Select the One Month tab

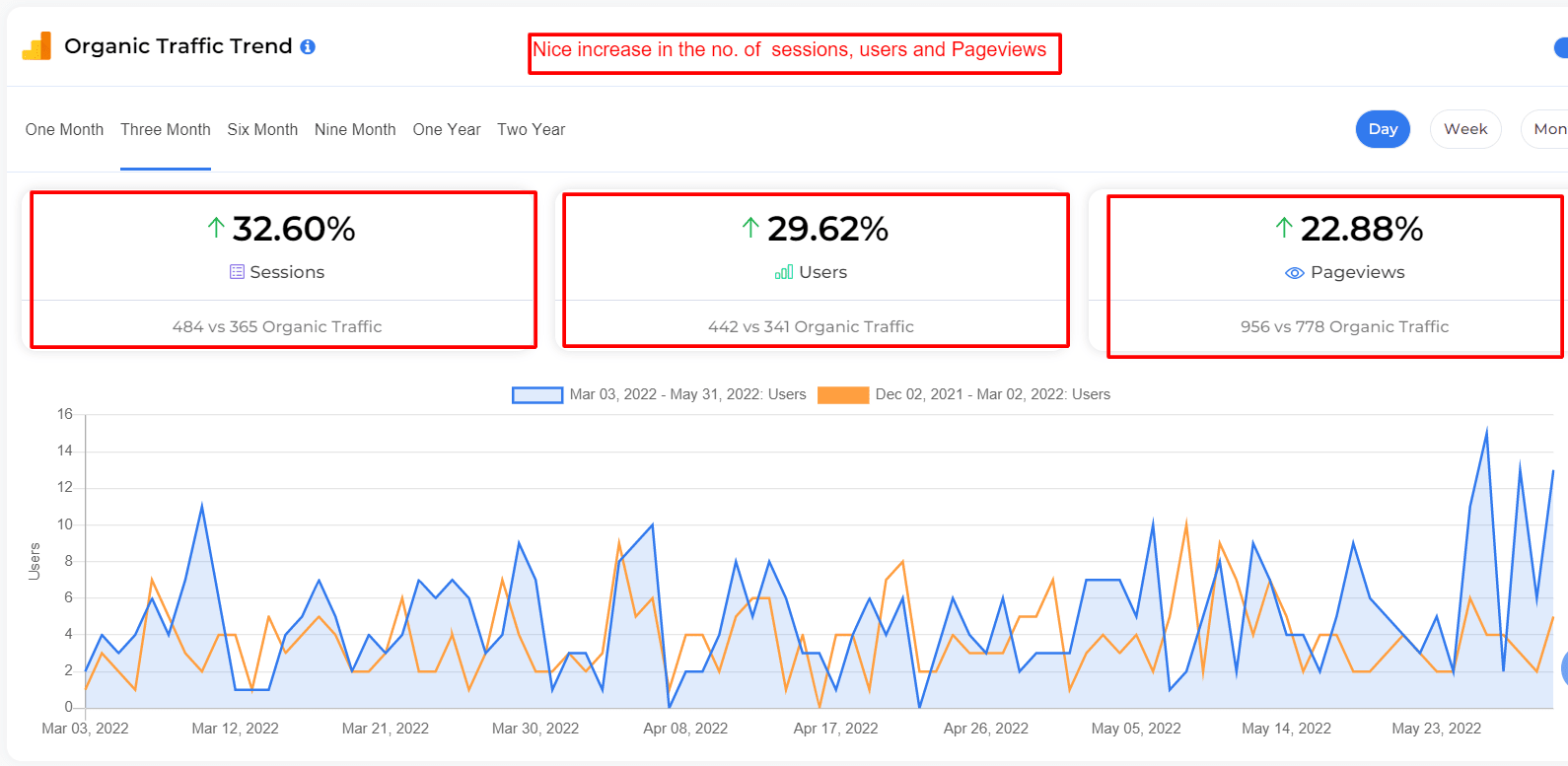(64, 130)
